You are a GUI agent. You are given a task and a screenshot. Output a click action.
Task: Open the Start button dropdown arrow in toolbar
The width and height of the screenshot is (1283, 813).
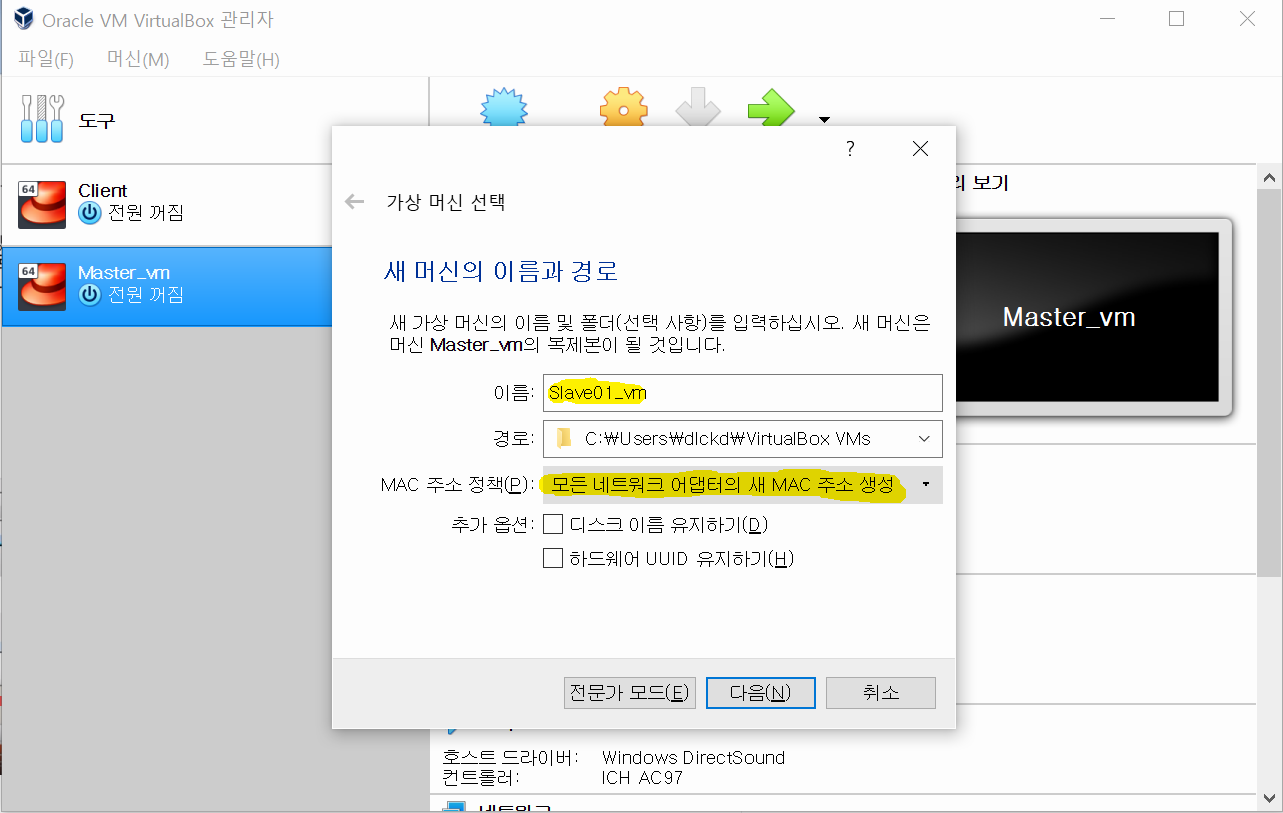click(824, 120)
